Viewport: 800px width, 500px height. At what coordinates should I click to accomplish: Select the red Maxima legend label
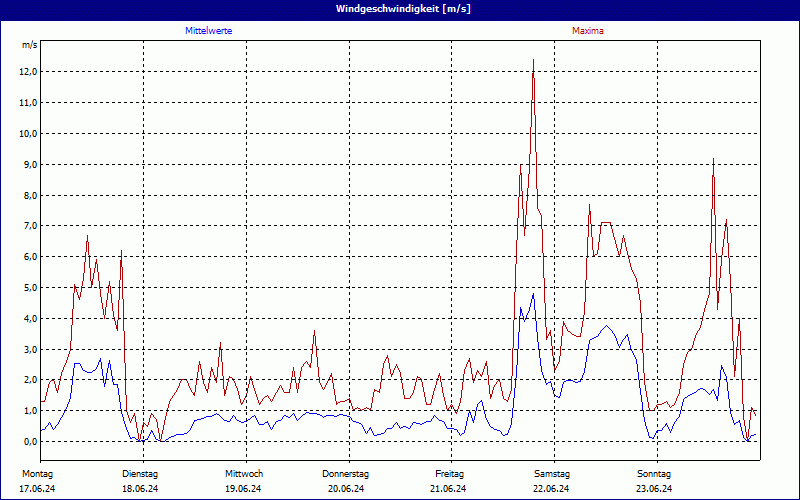587,31
